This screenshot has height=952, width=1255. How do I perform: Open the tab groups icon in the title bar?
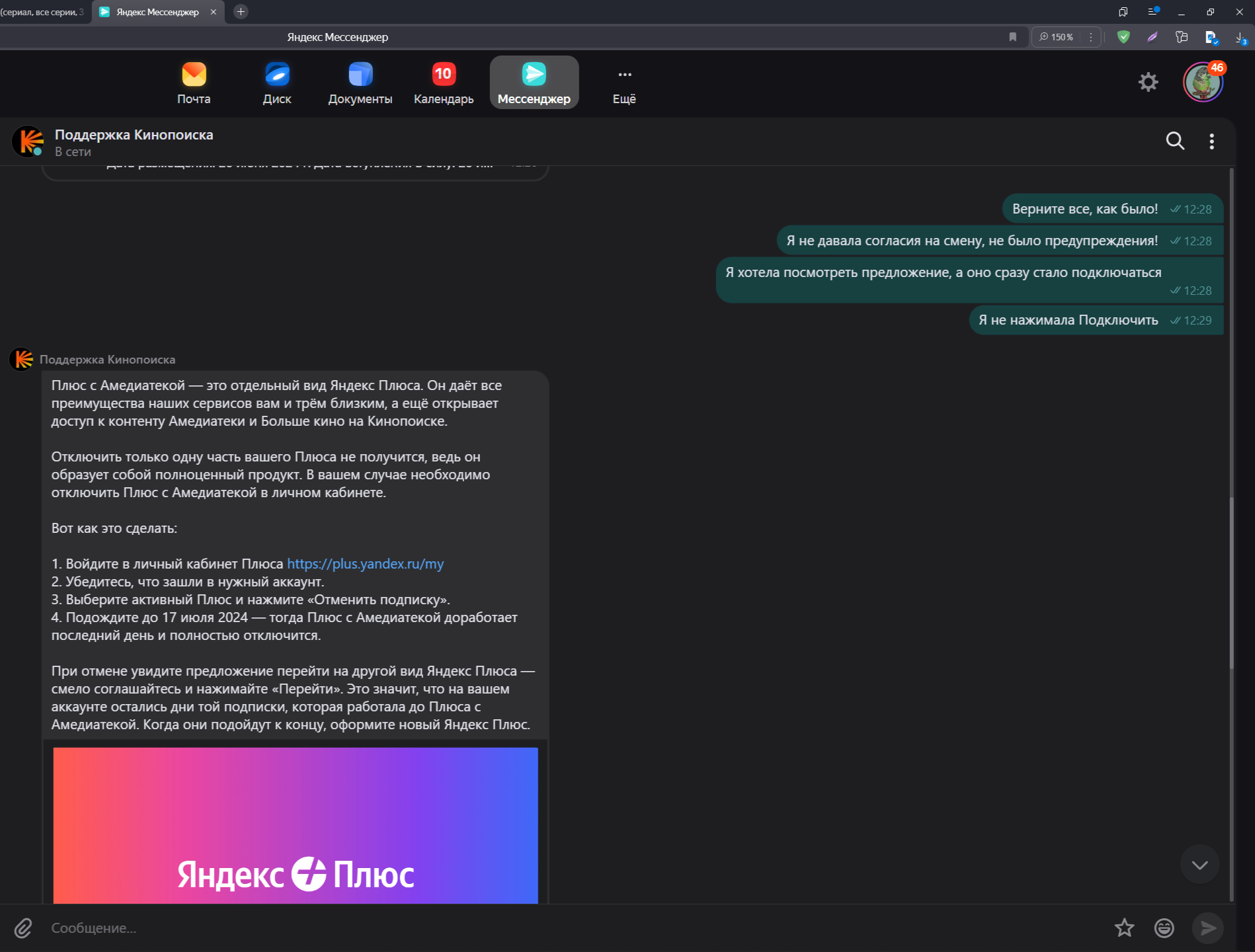click(x=1123, y=12)
